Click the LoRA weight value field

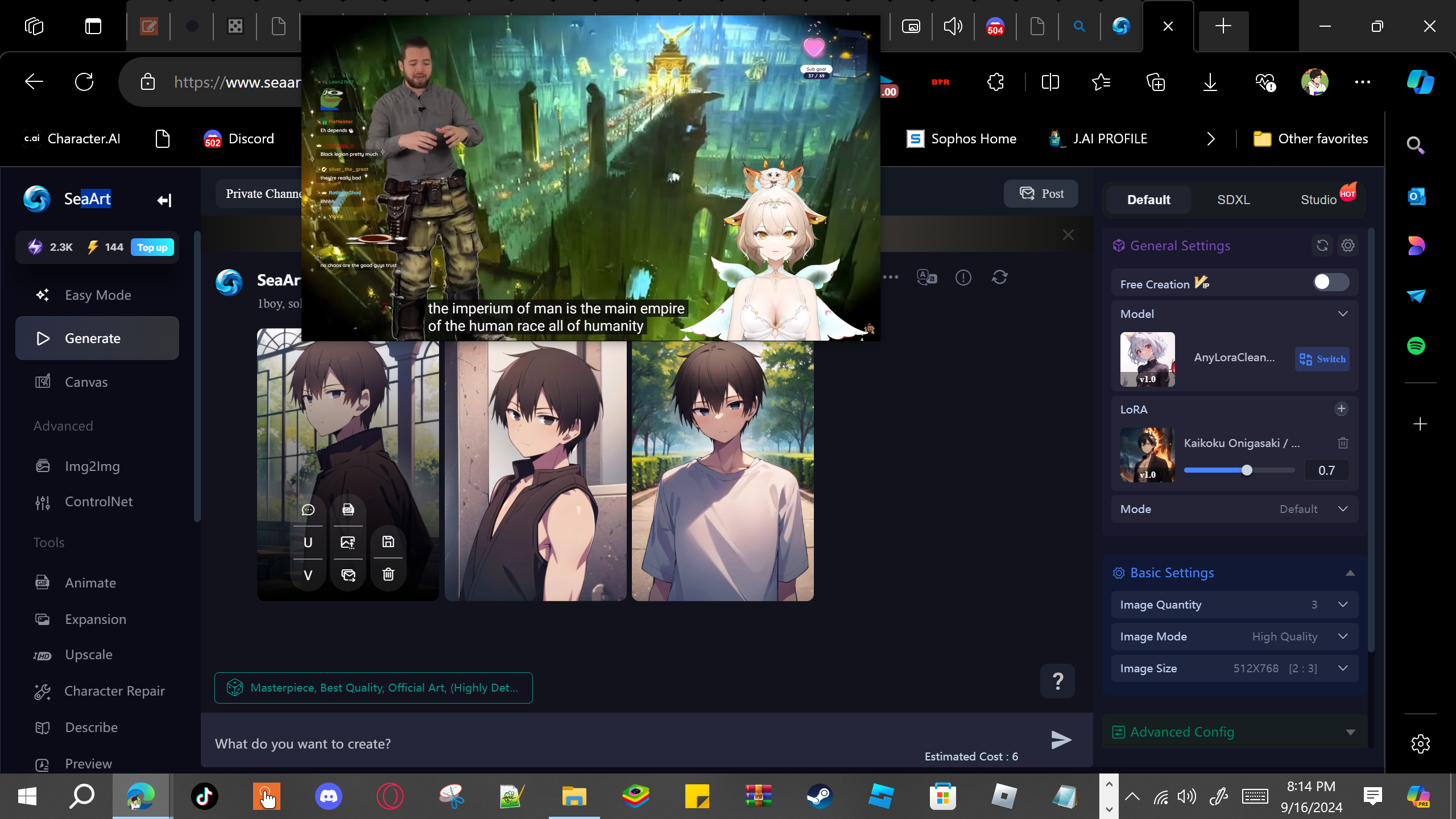pyautogui.click(x=1326, y=470)
